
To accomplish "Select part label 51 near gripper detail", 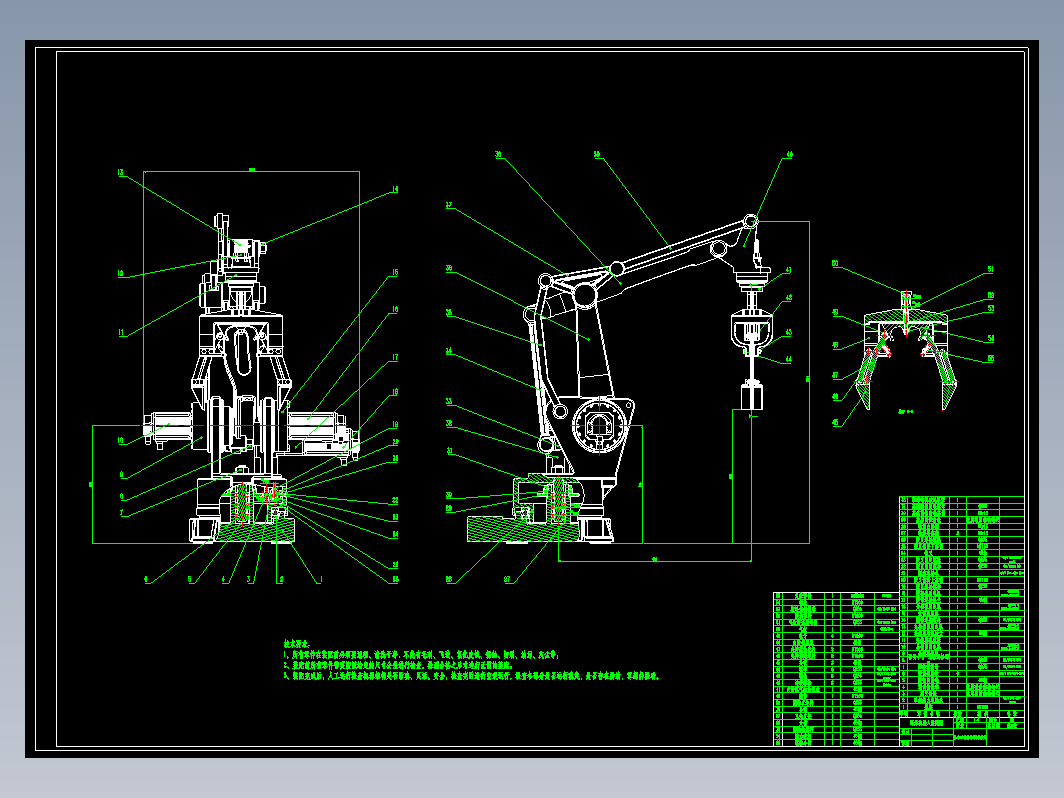I will coord(990,269).
